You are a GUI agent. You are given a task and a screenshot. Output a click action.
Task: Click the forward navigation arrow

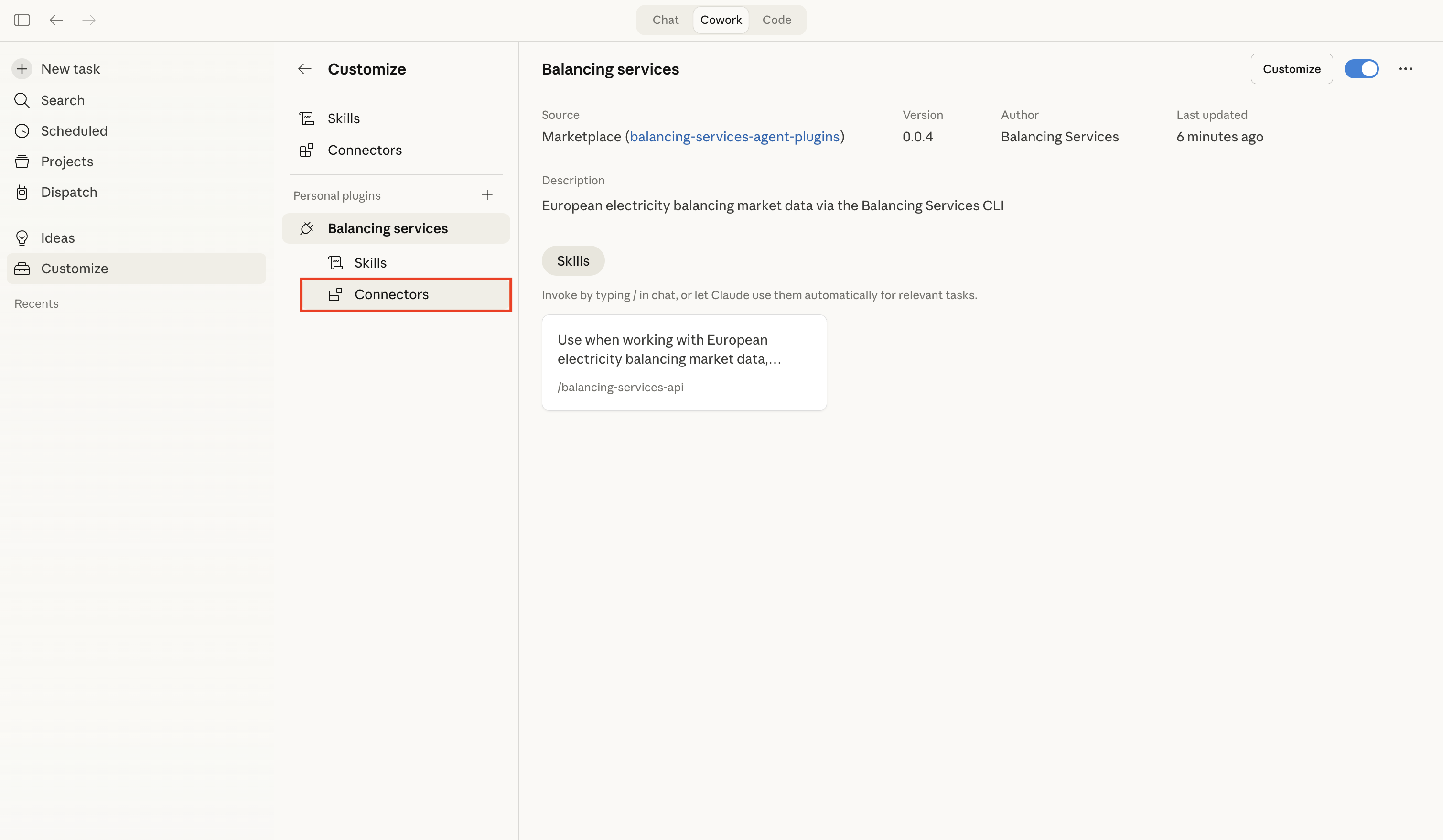[x=89, y=20]
